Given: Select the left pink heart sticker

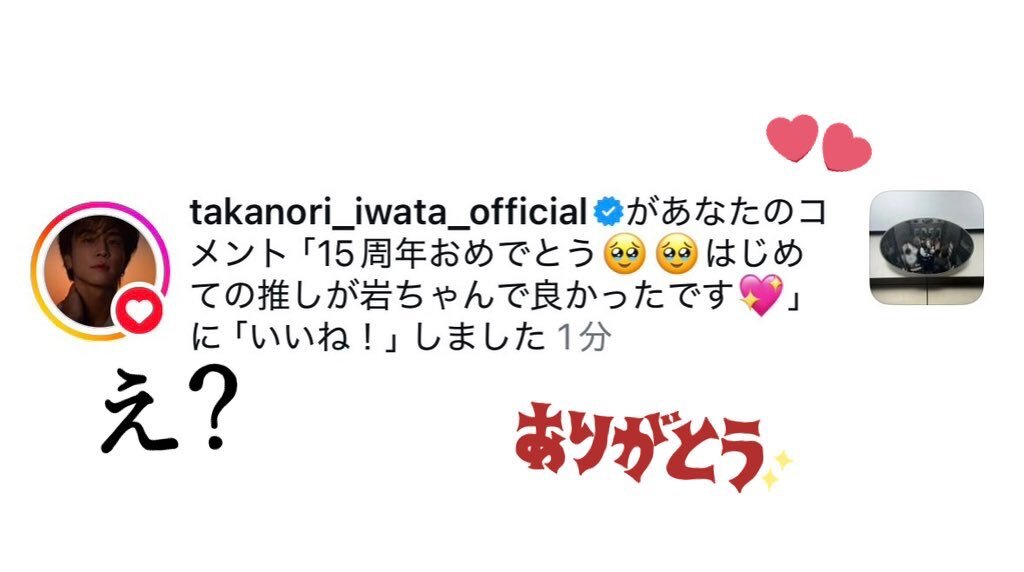Looking at the screenshot, I should pyautogui.click(x=792, y=138).
